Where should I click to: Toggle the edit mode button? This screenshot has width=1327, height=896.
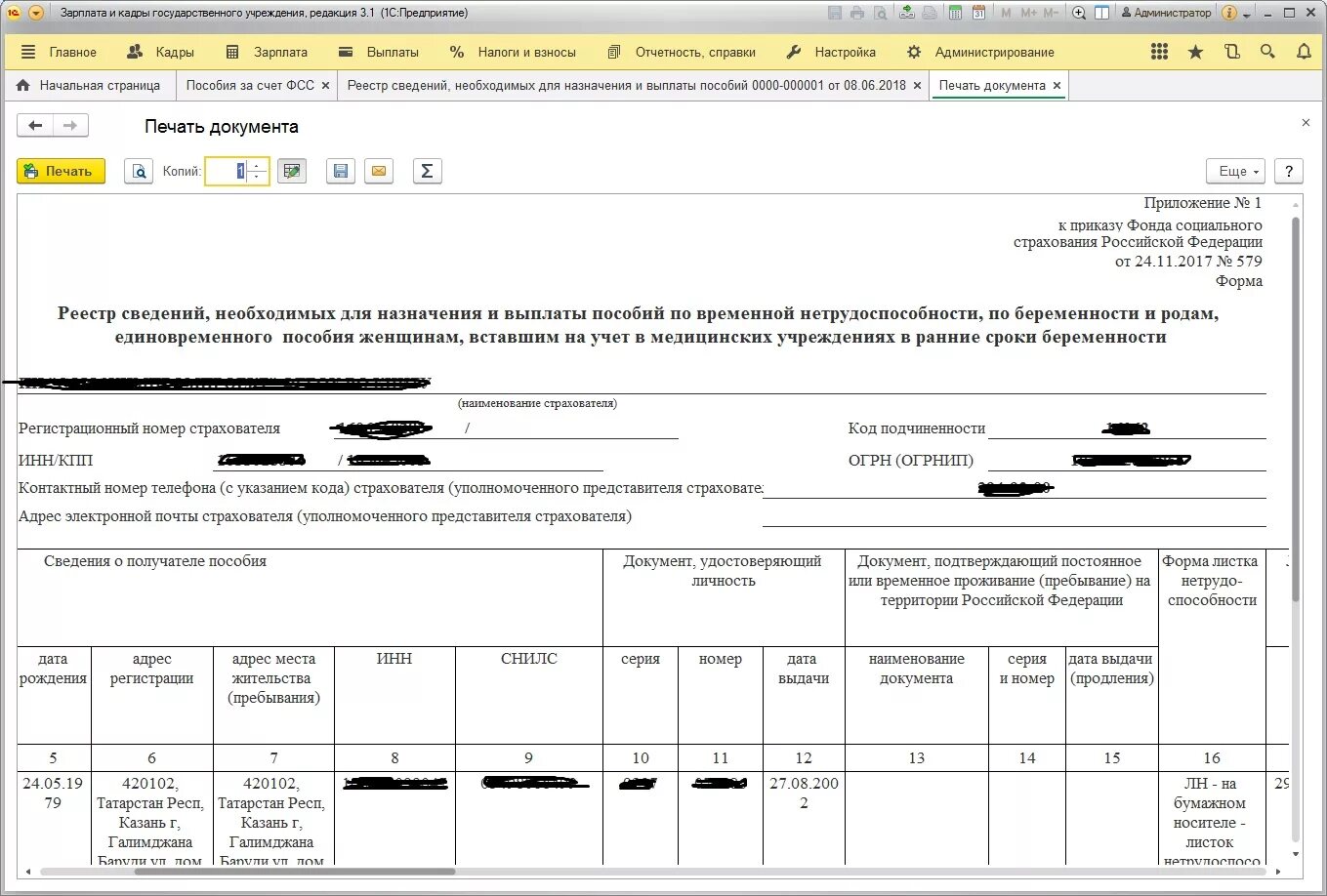click(291, 171)
